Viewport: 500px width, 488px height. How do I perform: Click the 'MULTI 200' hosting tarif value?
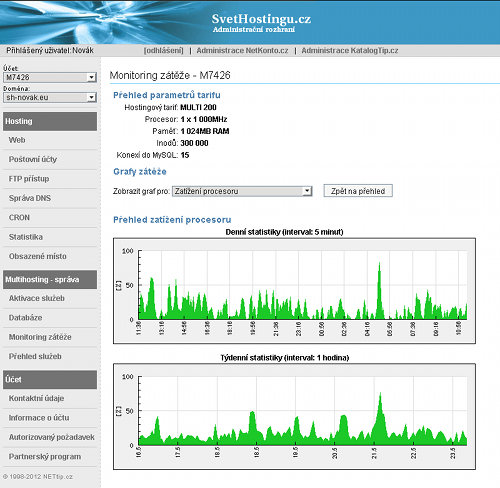coord(198,107)
